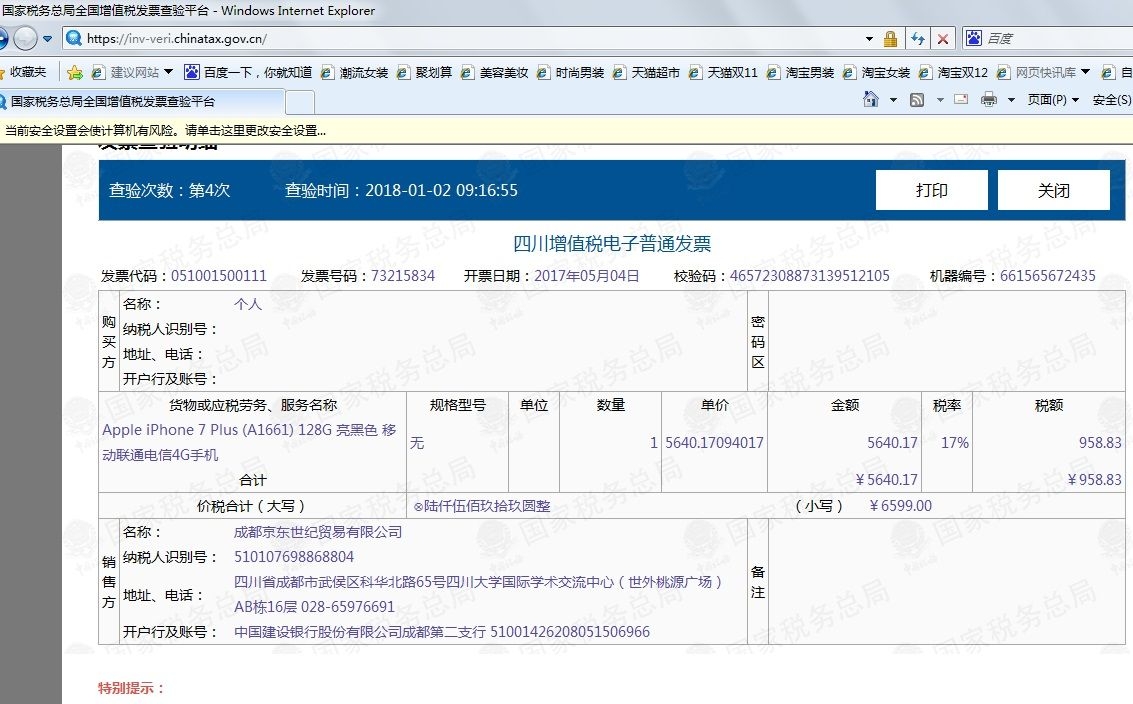Click the Baidu search box

[x=1059, y=38]
